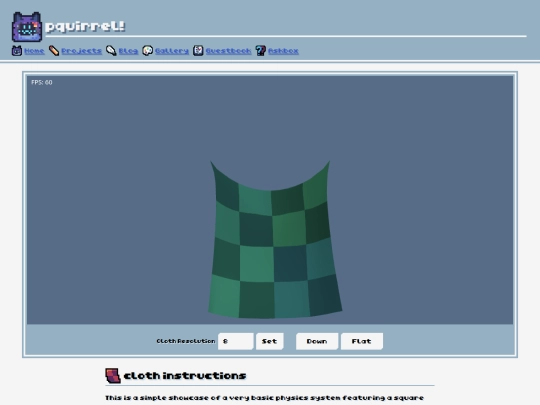The width and height of the screenshot is (540, 405).
Task: Click the FPS counter text
Action: click(x=42, y=82)
